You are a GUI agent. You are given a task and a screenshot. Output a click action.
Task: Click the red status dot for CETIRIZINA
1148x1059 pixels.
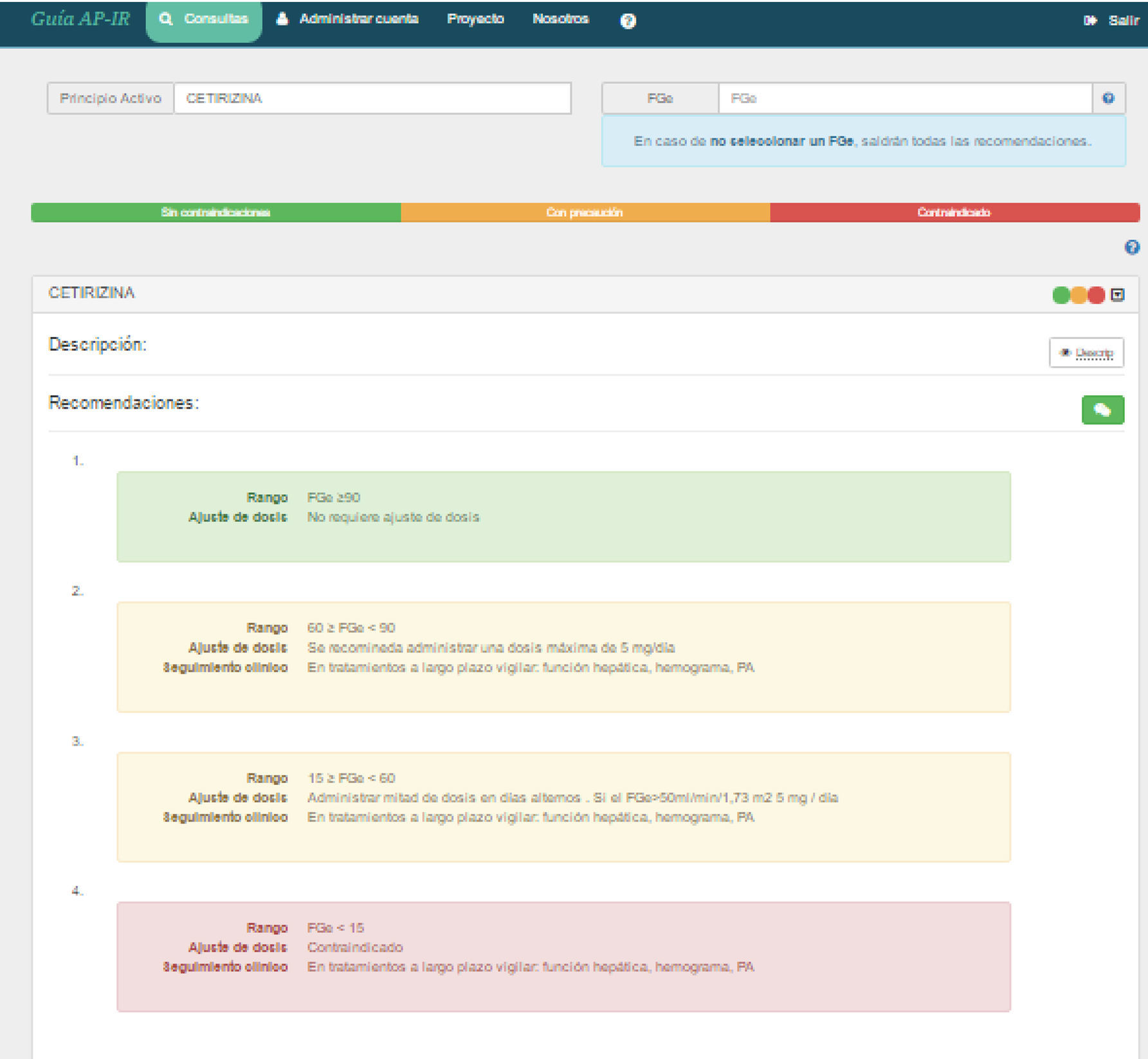[x=1097, y=295]
